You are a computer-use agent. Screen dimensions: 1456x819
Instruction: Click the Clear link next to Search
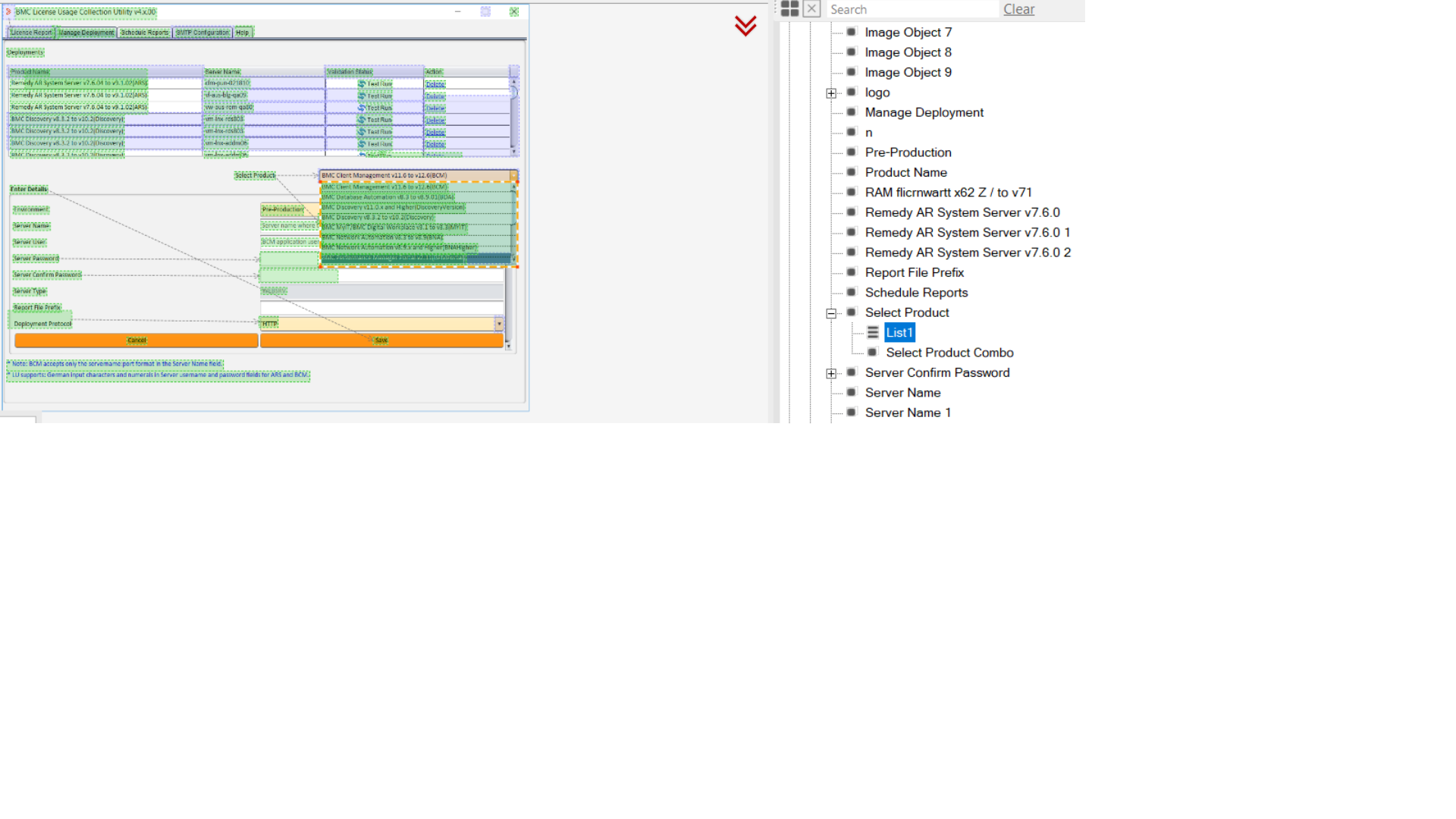tap(1018, 9)
